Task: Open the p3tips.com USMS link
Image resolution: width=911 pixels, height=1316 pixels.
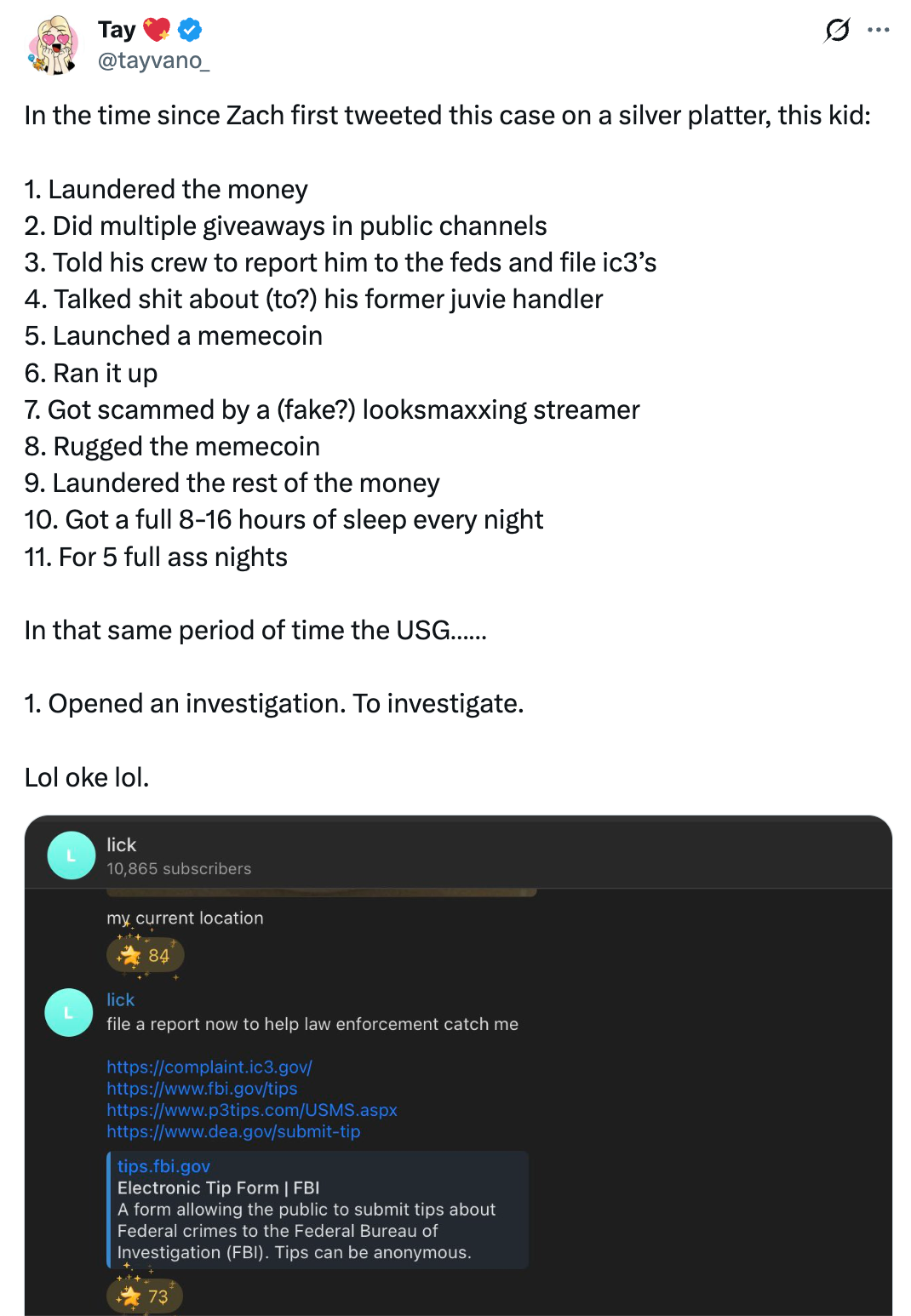Action: 252,1110
